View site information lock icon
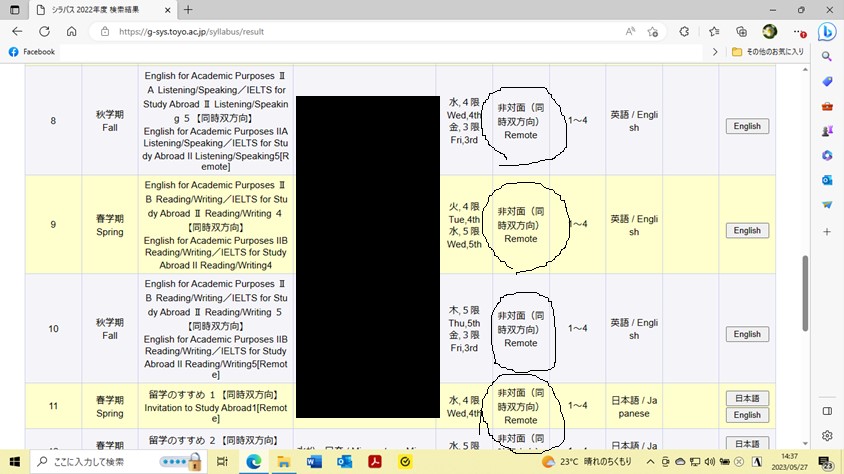The image size is (844, 474). click(105, 31)
